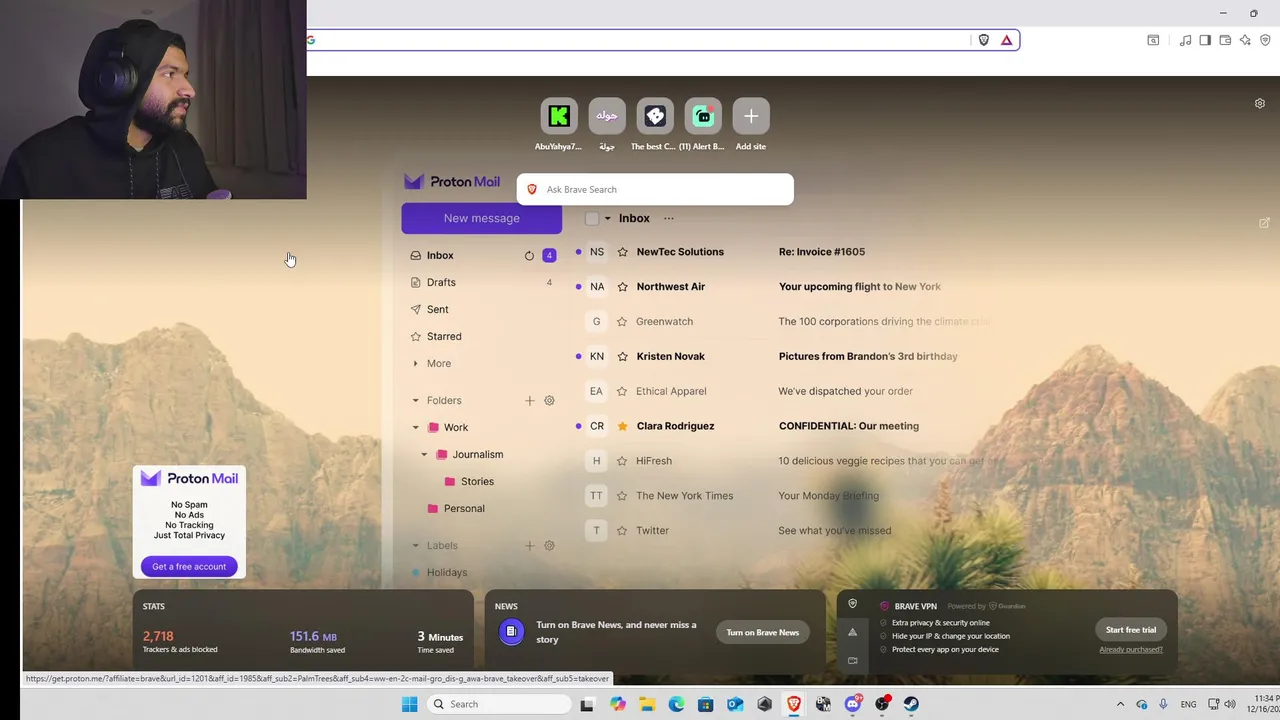Image resolution: width=1280 pixels, height=720 pixels.
Task: Click the Brave News widget icon
Action: tap(511, 632)
